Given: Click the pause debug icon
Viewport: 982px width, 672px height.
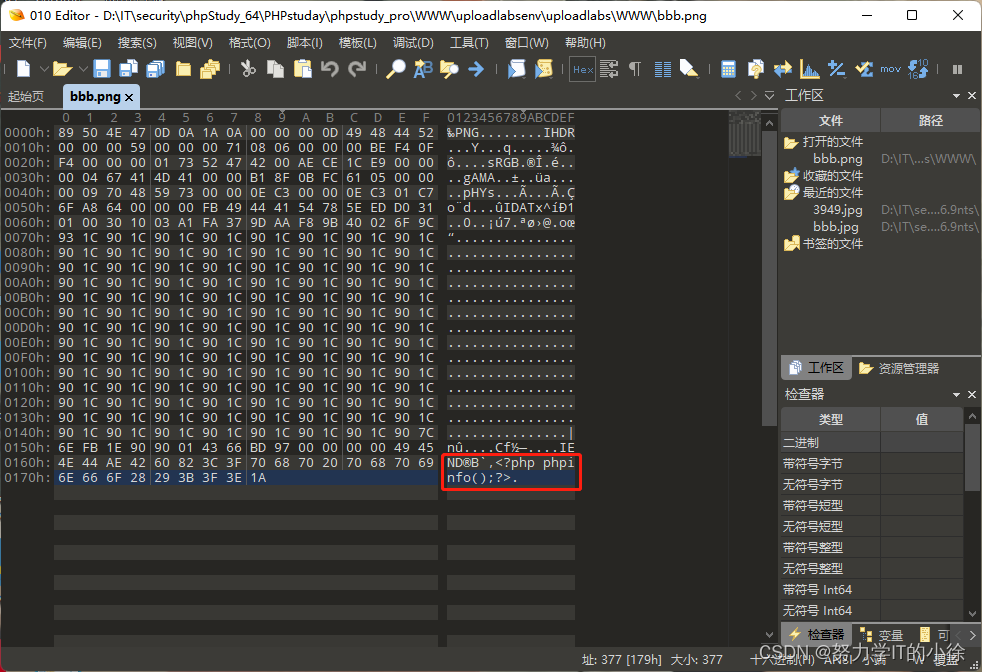Looking at the screenshot, I should coord(957,70).
